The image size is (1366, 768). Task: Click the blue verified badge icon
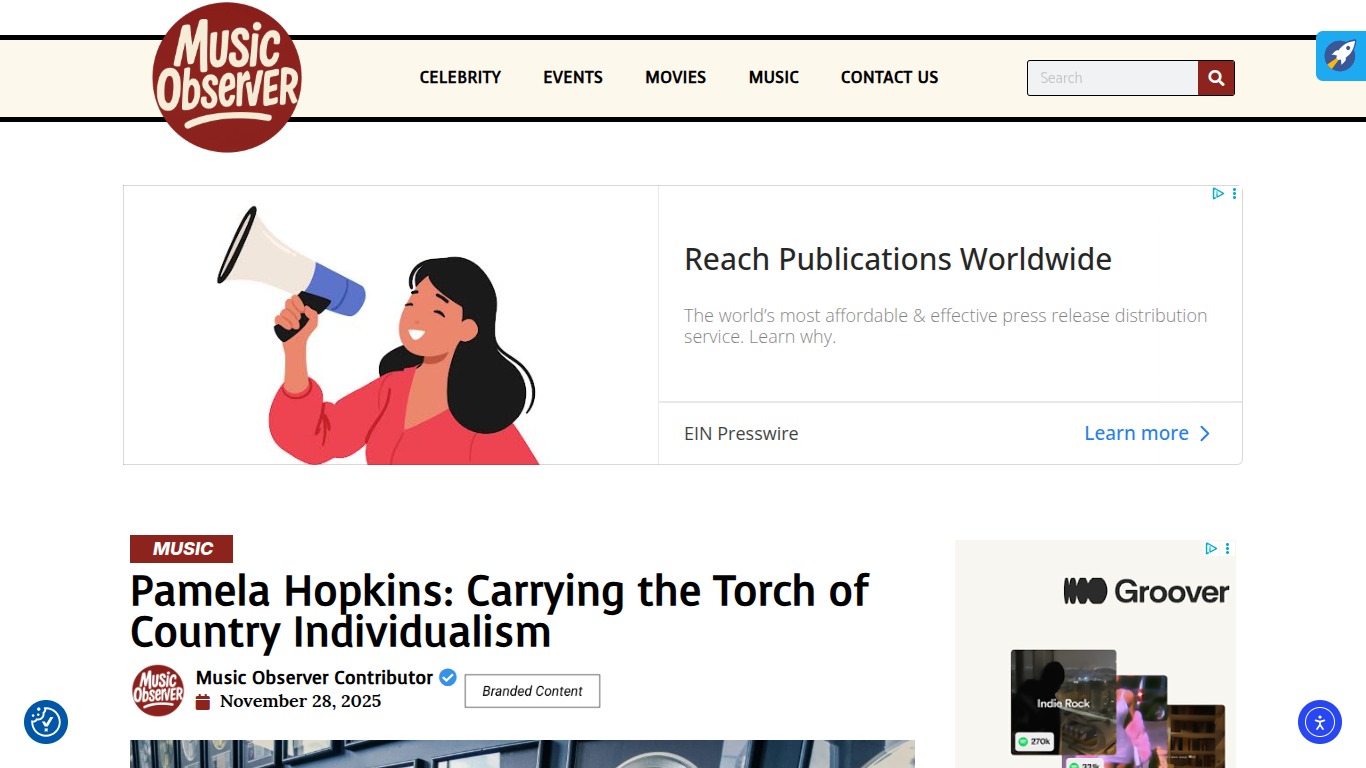(448, 677)
